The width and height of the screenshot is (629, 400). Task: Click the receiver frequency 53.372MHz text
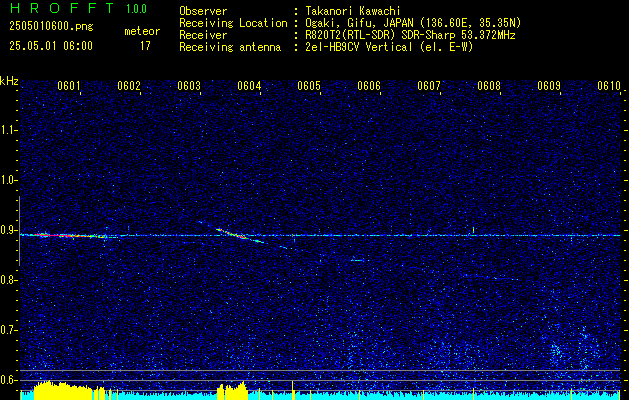pos(486,35)
